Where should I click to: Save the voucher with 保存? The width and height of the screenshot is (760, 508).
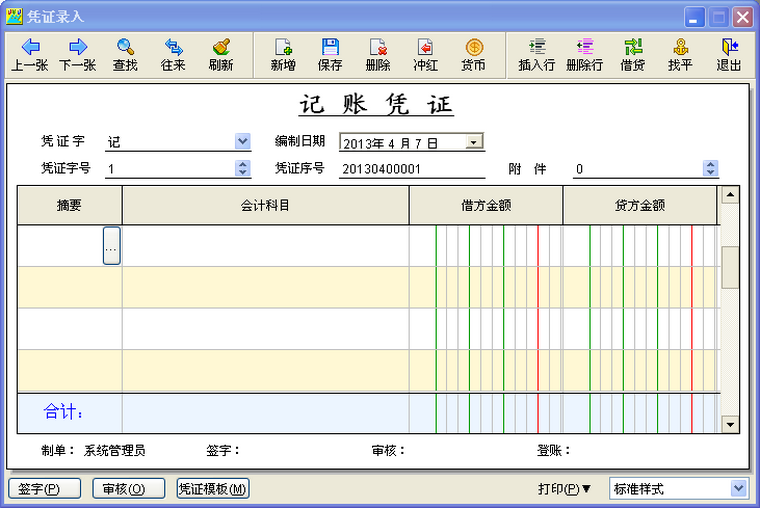(330, 55)
